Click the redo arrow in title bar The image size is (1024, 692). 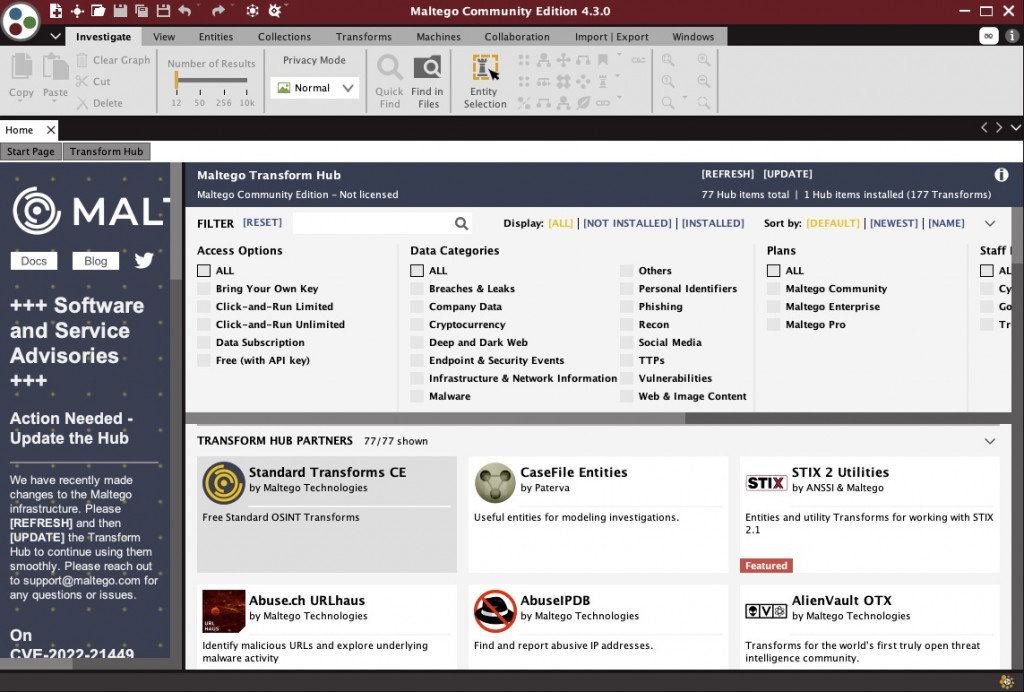tap(218, 10)
